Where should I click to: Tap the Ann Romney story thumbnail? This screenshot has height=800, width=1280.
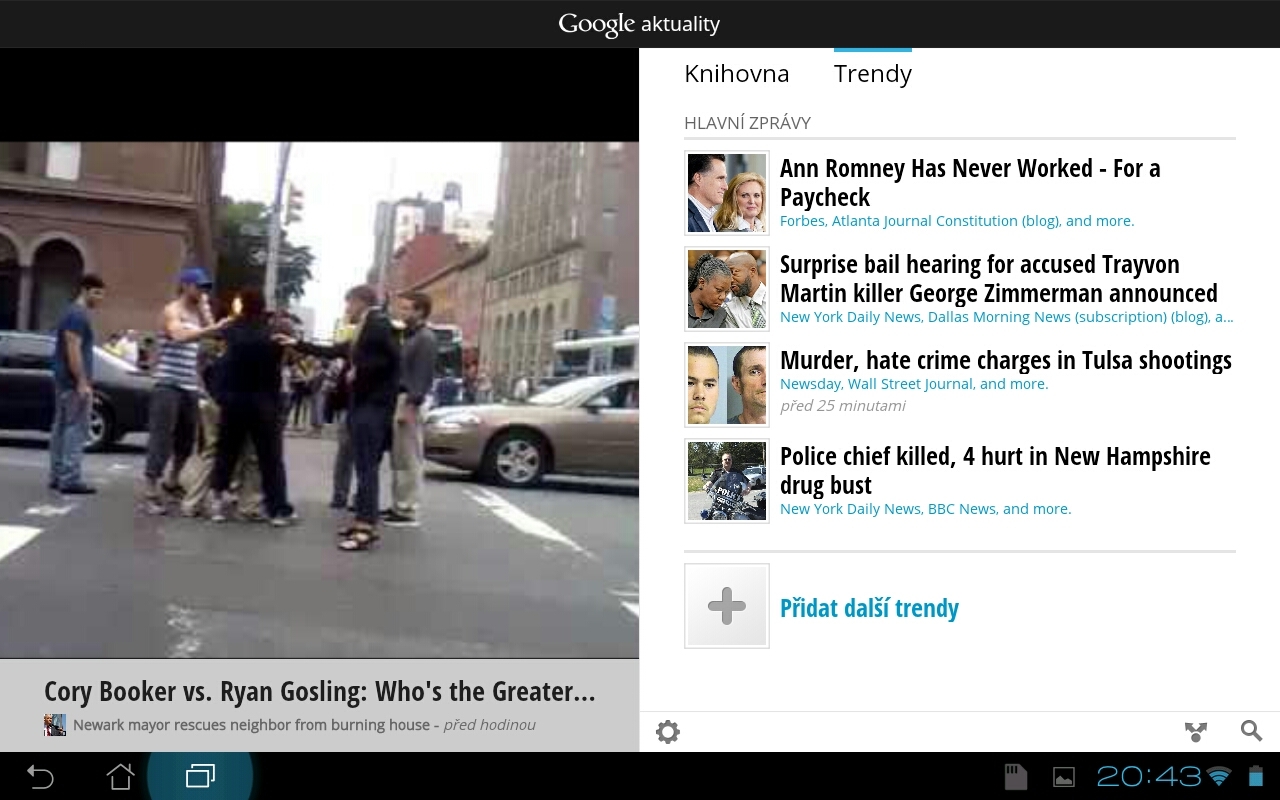(726, 192)
